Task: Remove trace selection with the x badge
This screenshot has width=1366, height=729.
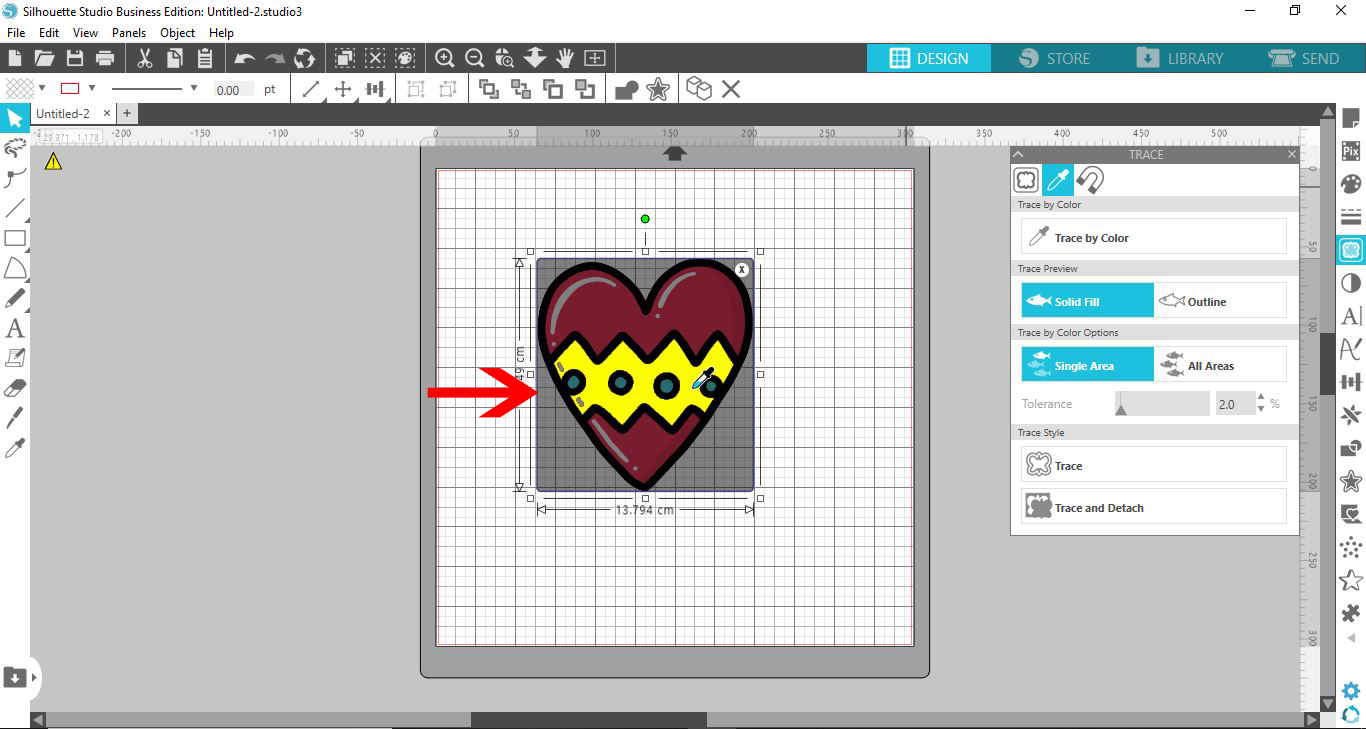Action: (x=742, y=270)
